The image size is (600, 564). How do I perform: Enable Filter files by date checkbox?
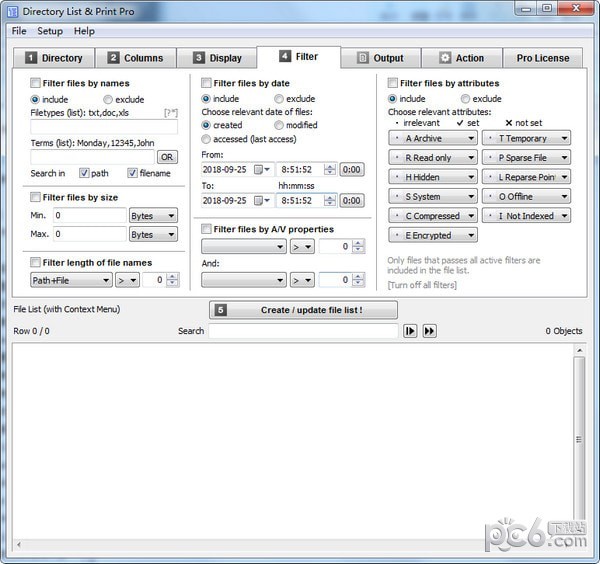tap(206, 83)
